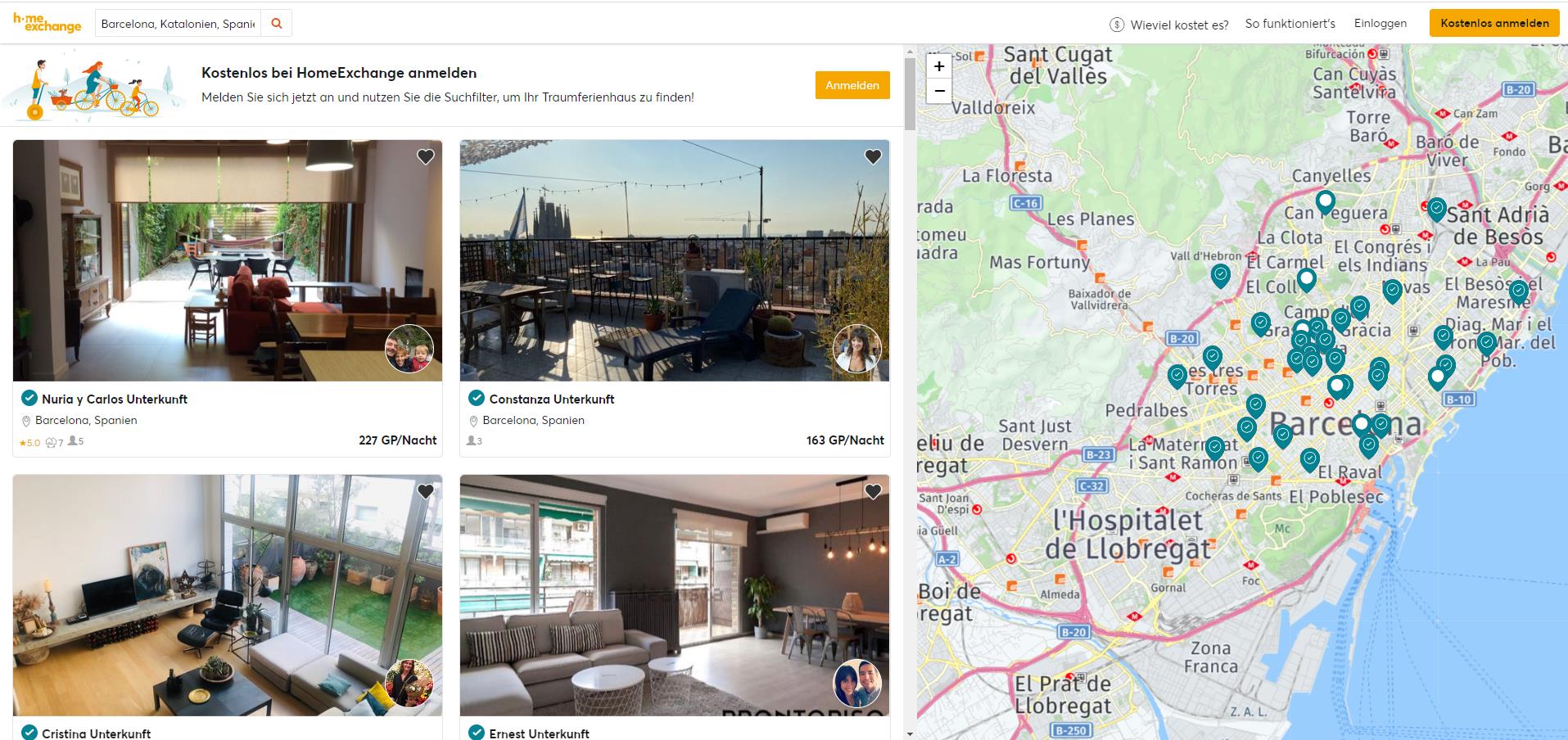Open the Nuria y Carlos Unterkunft title
This screenshot has height=740, width=1568.
[x=115, y=399]
